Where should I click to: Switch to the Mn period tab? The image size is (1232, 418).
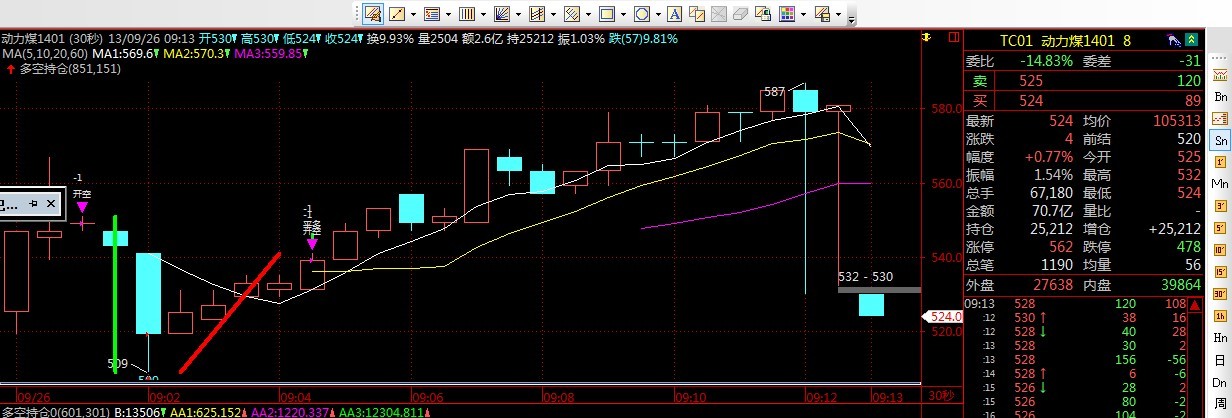click(x=1219, y=184)
